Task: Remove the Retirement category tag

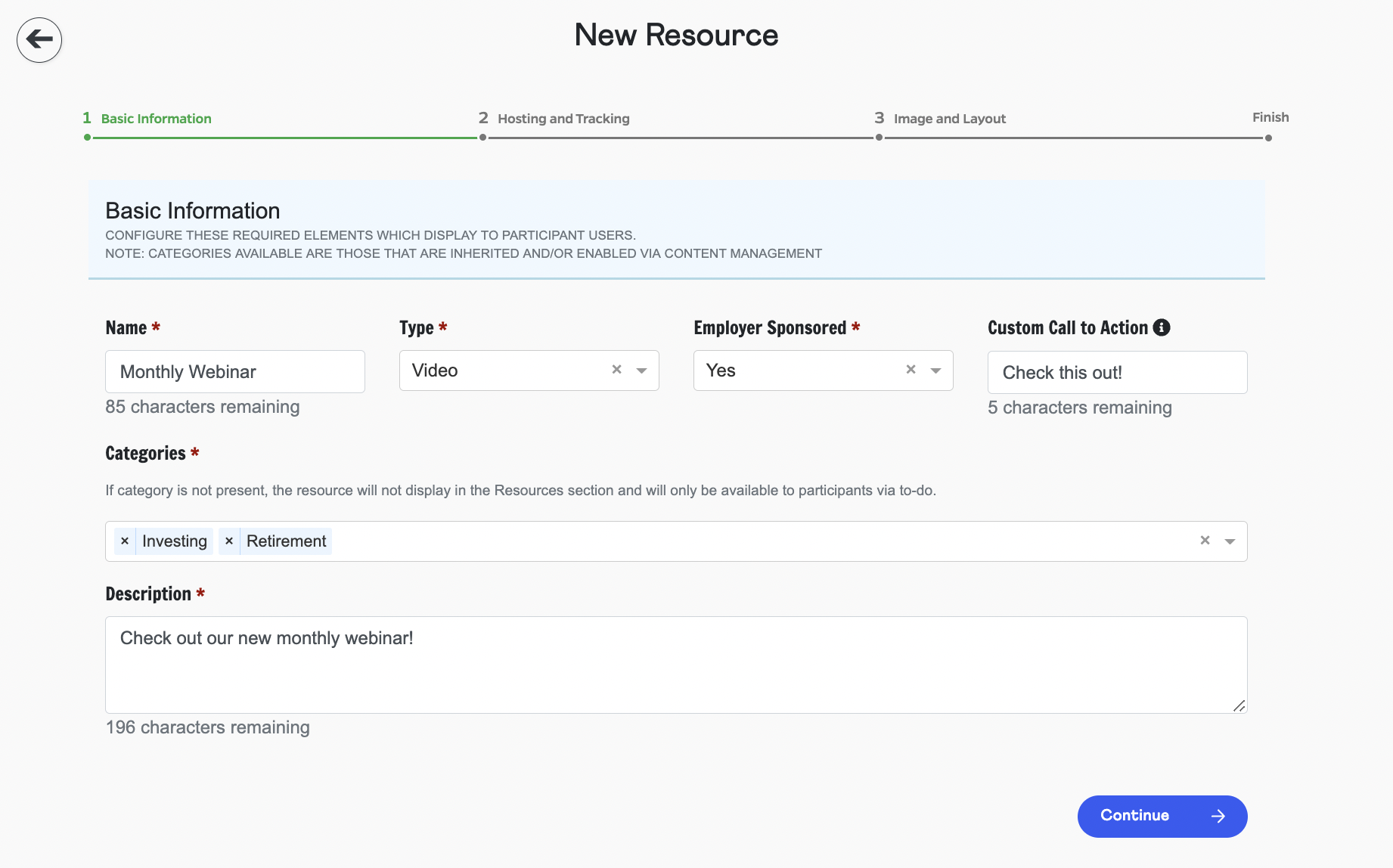Action: coord(229,541)
